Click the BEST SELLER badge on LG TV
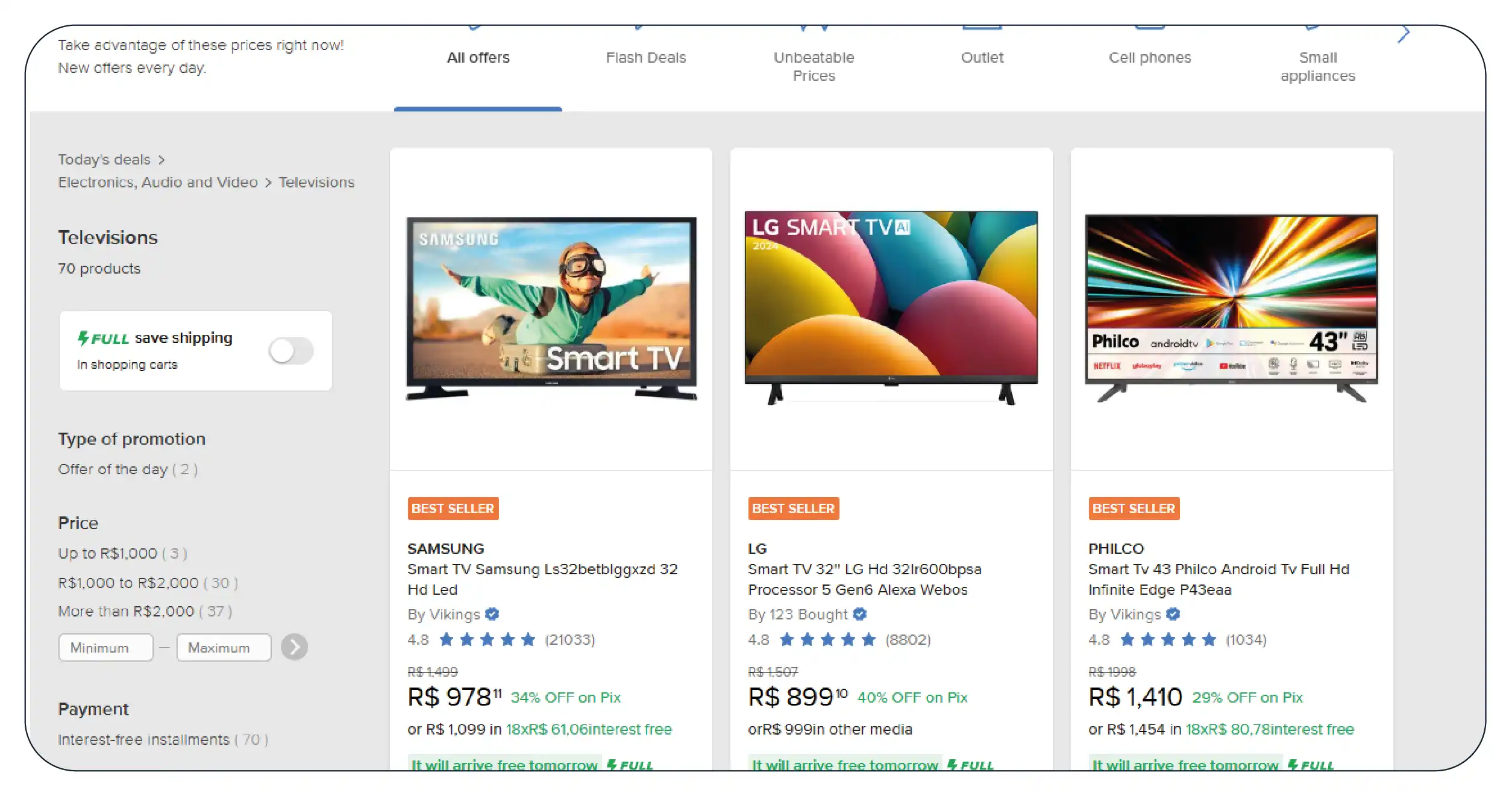This screenshot has width=1512, height=796. click(x=793, y=509)
